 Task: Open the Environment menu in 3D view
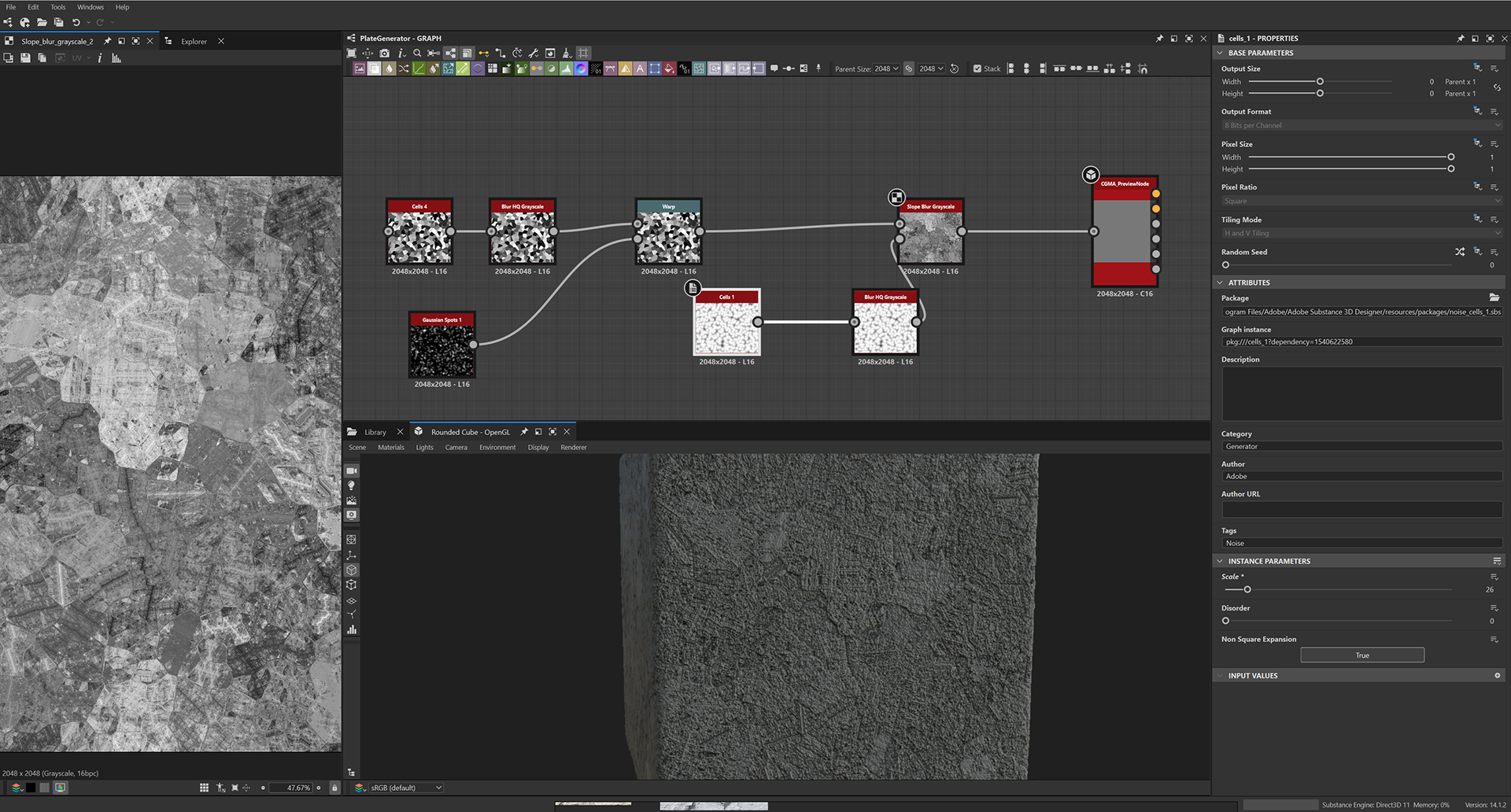click(497, 448)
